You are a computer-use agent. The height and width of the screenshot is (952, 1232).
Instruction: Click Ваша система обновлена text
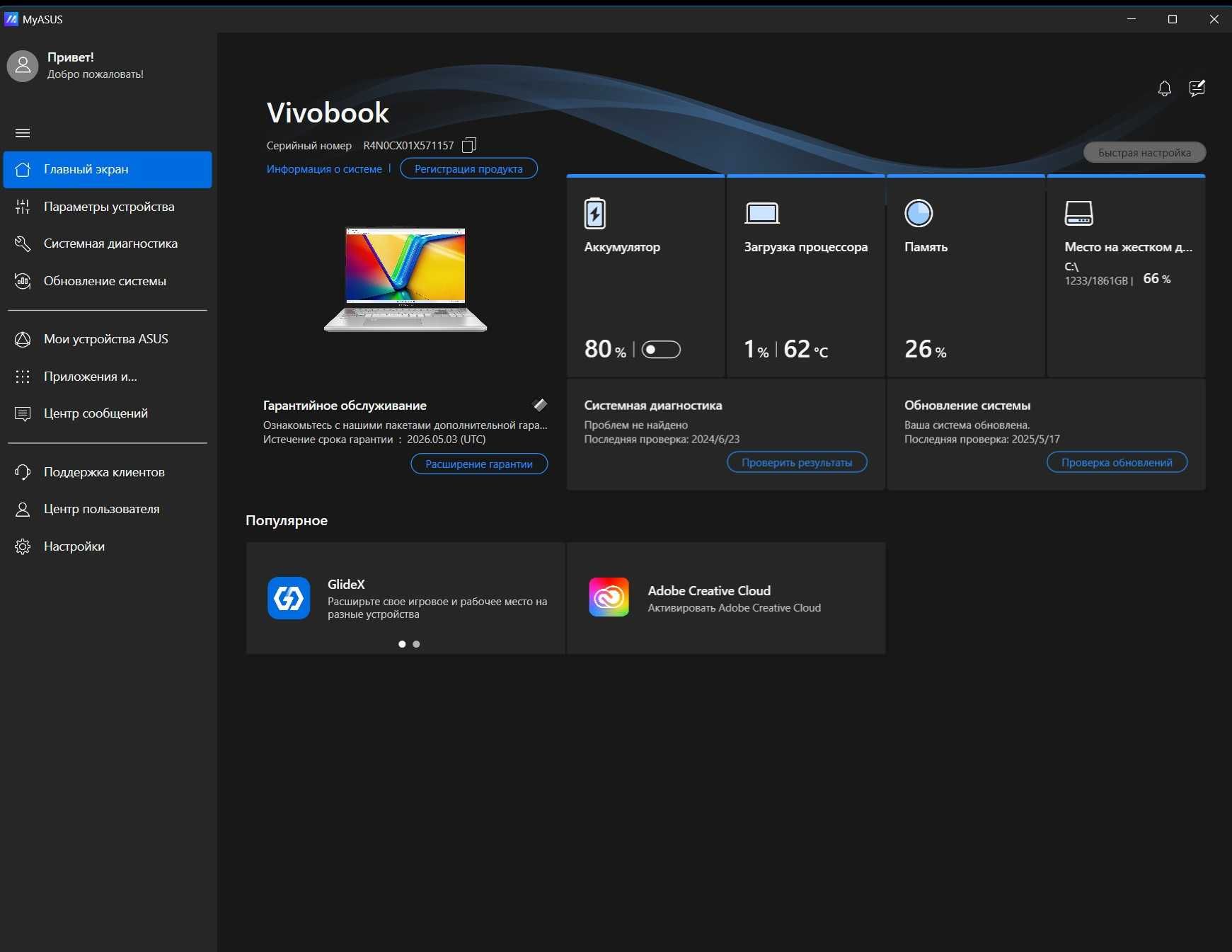967,425
